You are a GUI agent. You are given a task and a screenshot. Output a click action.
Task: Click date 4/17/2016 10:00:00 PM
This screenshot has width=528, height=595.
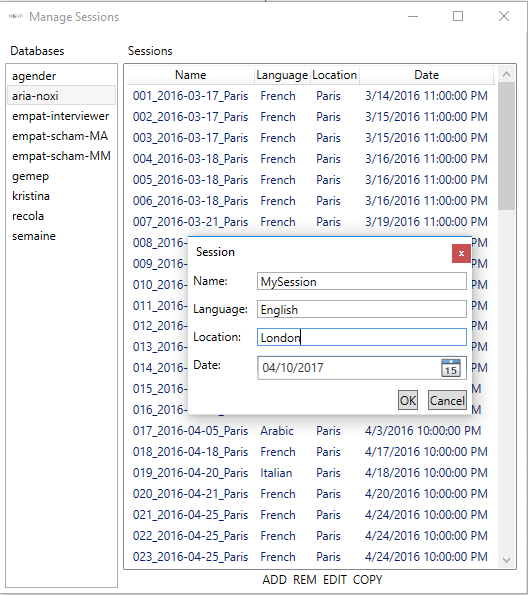point(426,452)
